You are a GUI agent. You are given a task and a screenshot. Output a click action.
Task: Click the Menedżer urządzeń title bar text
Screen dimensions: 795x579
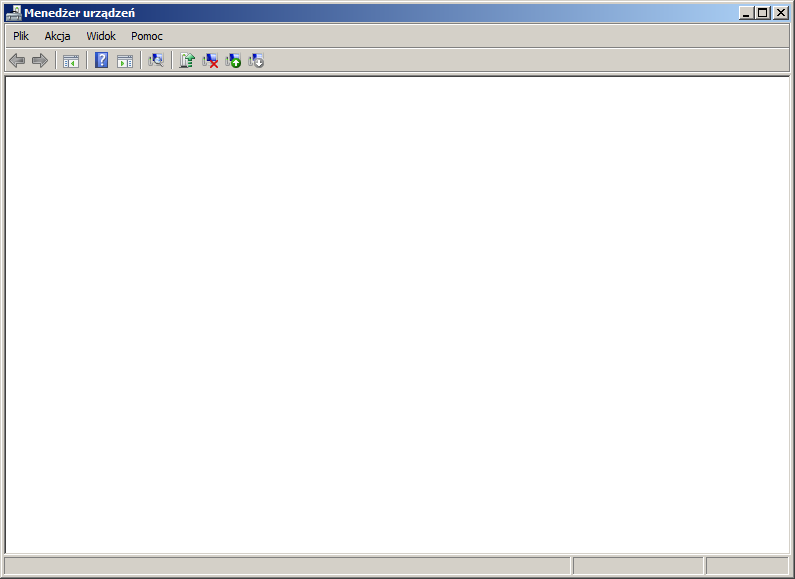coord(80,13)
